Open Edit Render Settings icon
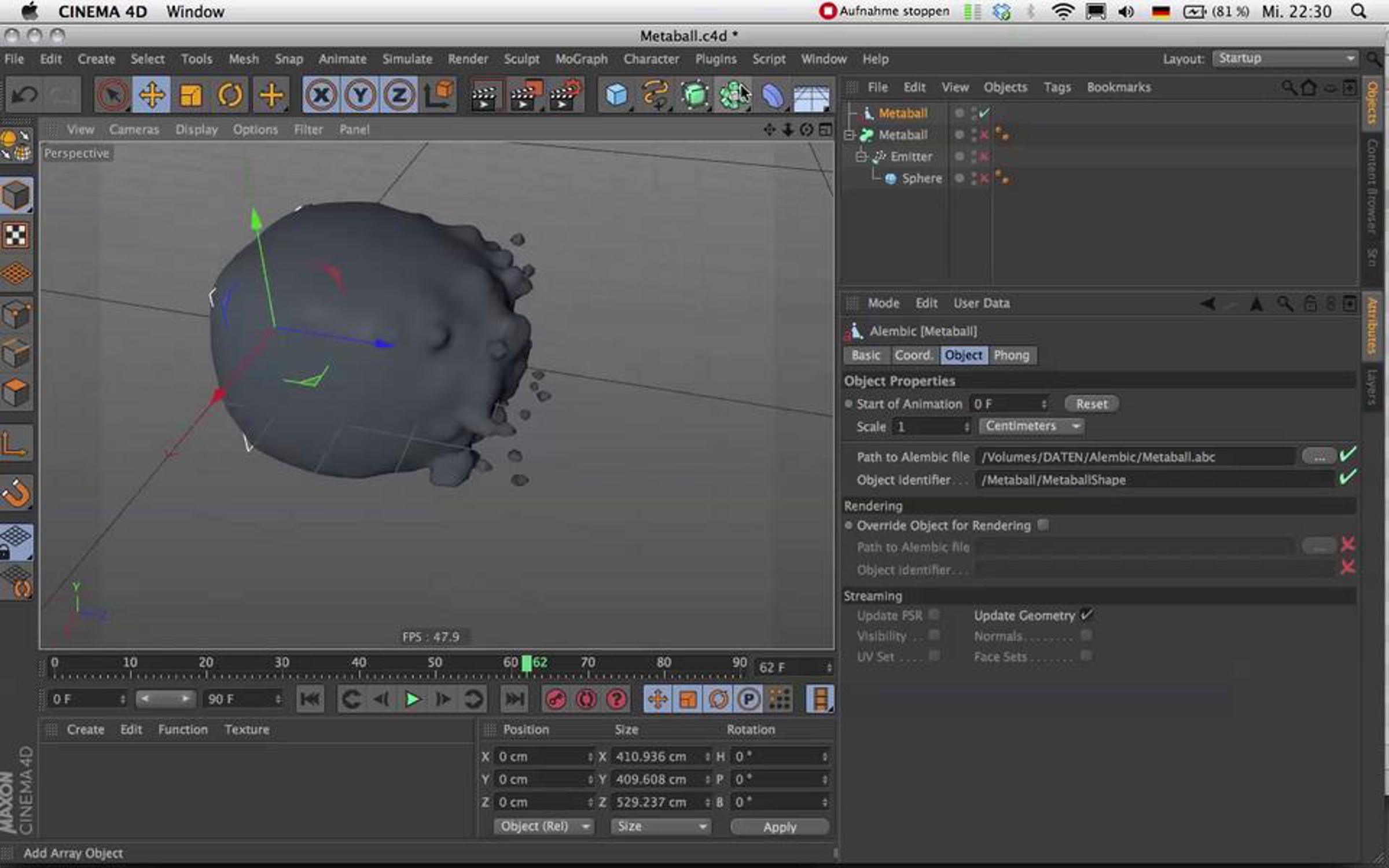 [x=565, y=95]
